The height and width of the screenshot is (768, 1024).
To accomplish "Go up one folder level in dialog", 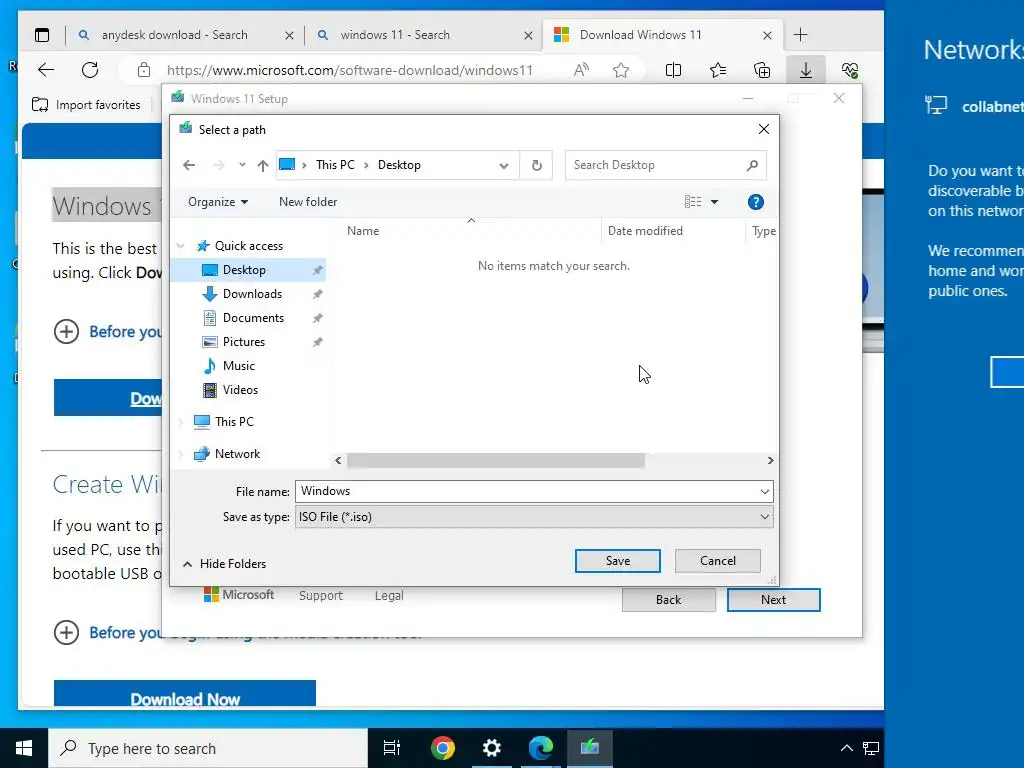I will tap(263, 165).
